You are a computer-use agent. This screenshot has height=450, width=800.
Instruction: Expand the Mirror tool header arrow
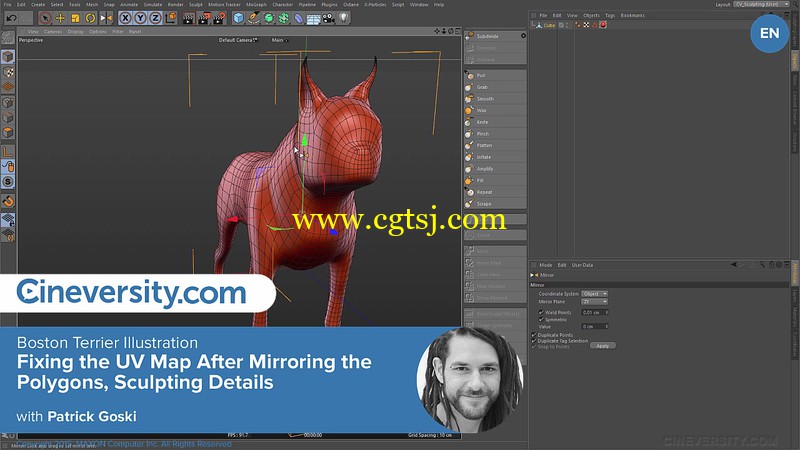(532, 275)
